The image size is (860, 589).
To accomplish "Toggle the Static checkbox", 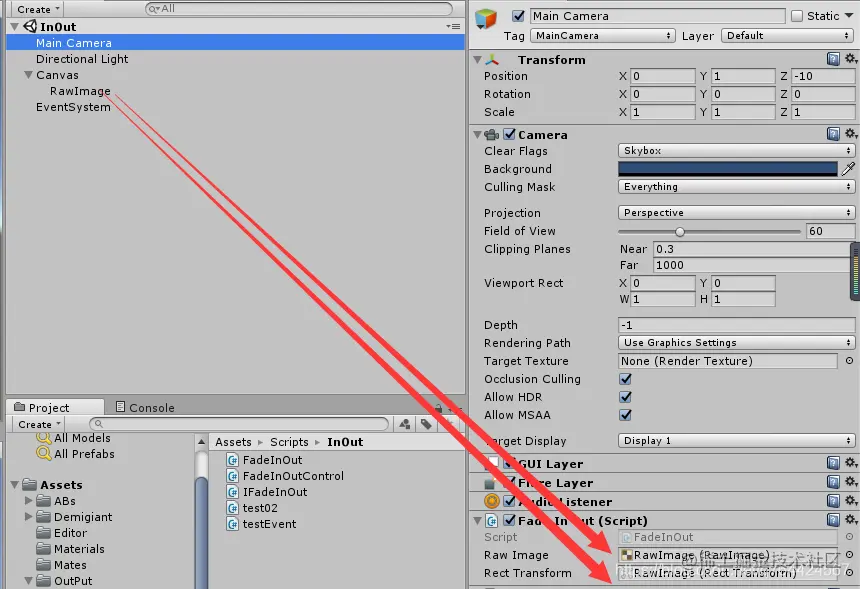I will pyautogui.click(x=796, y=16).
